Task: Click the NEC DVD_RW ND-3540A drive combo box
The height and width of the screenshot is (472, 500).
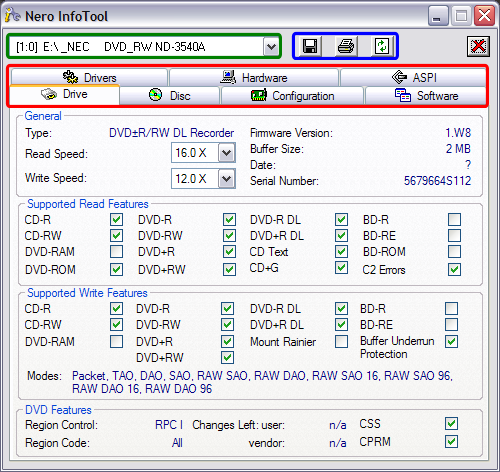Action: 144,46
